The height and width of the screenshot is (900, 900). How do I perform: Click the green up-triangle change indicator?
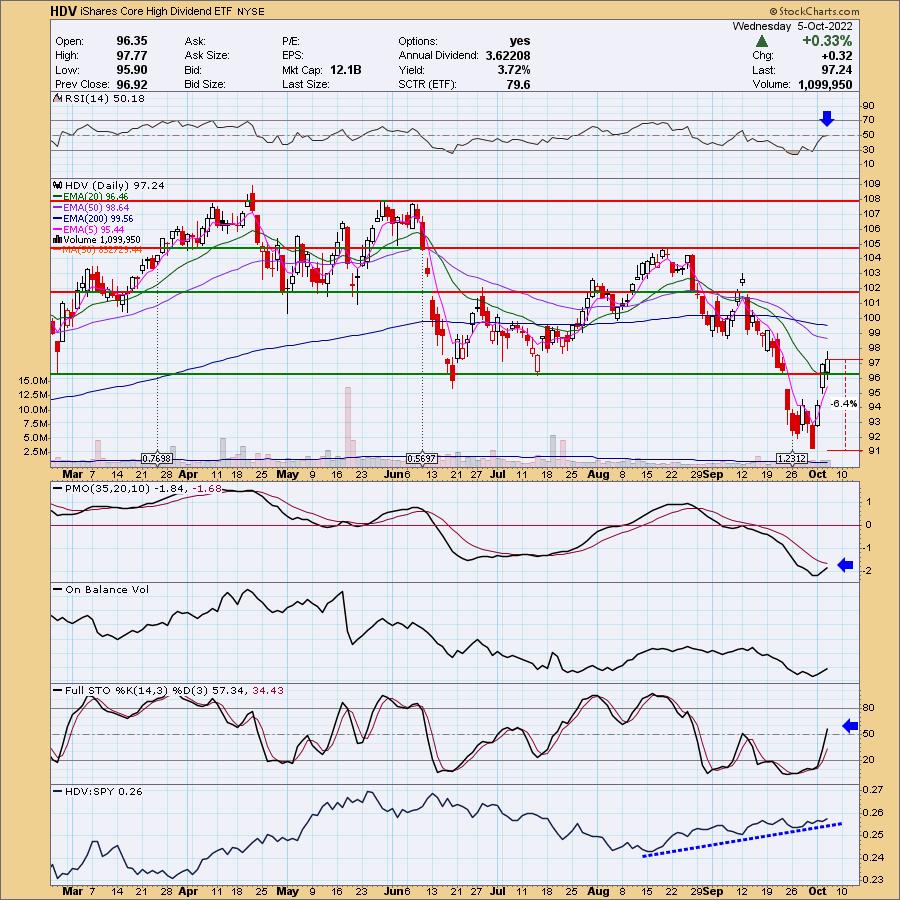[x=762, y=41]
